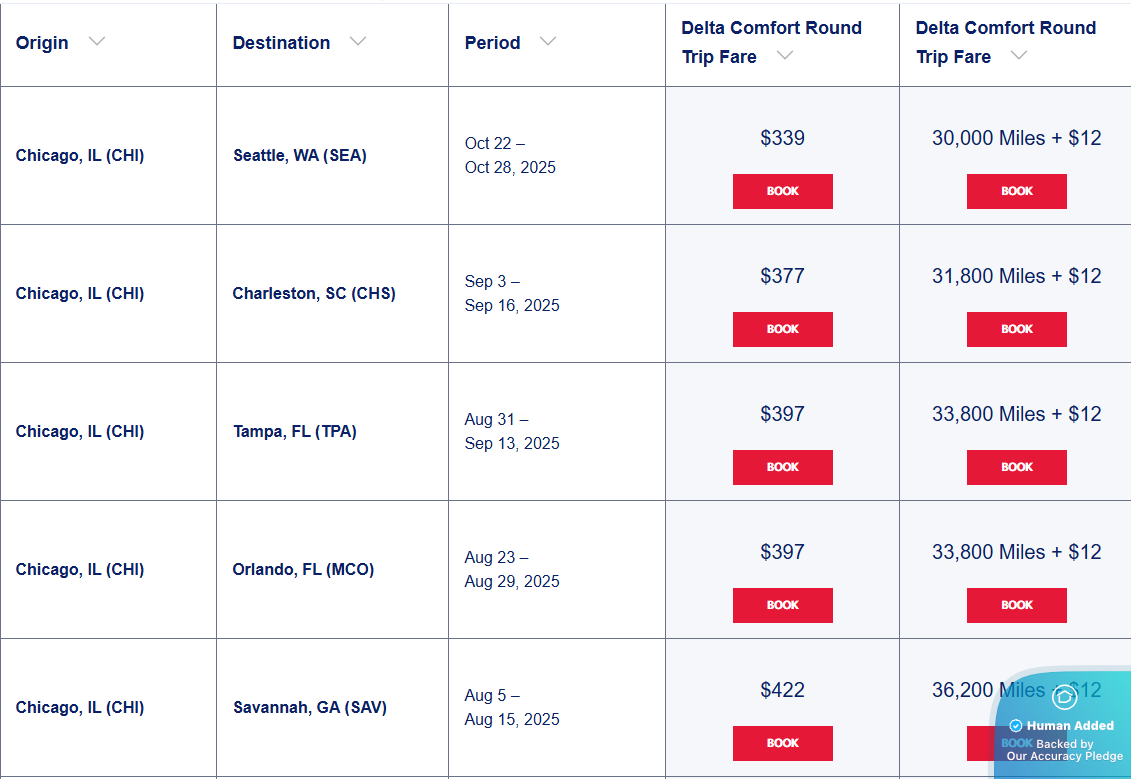The width and height of the screenshot is (1131, 779).
Task: Book the Seattle 30,000 Miles fare
Action: click(1017, 191)
